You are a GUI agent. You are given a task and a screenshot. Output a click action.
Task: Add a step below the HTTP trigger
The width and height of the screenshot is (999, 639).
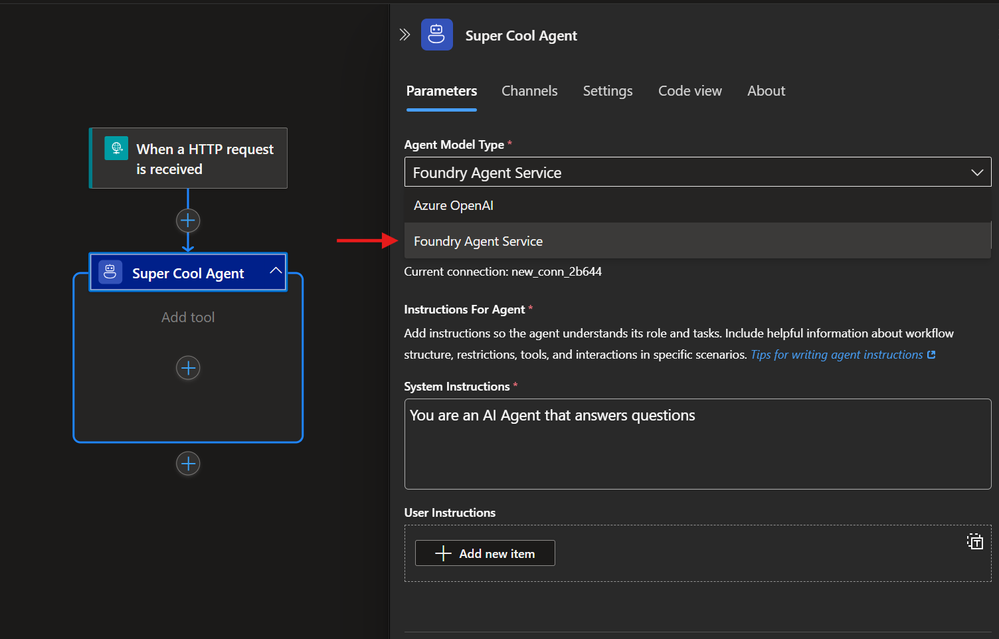click(188, 220)
